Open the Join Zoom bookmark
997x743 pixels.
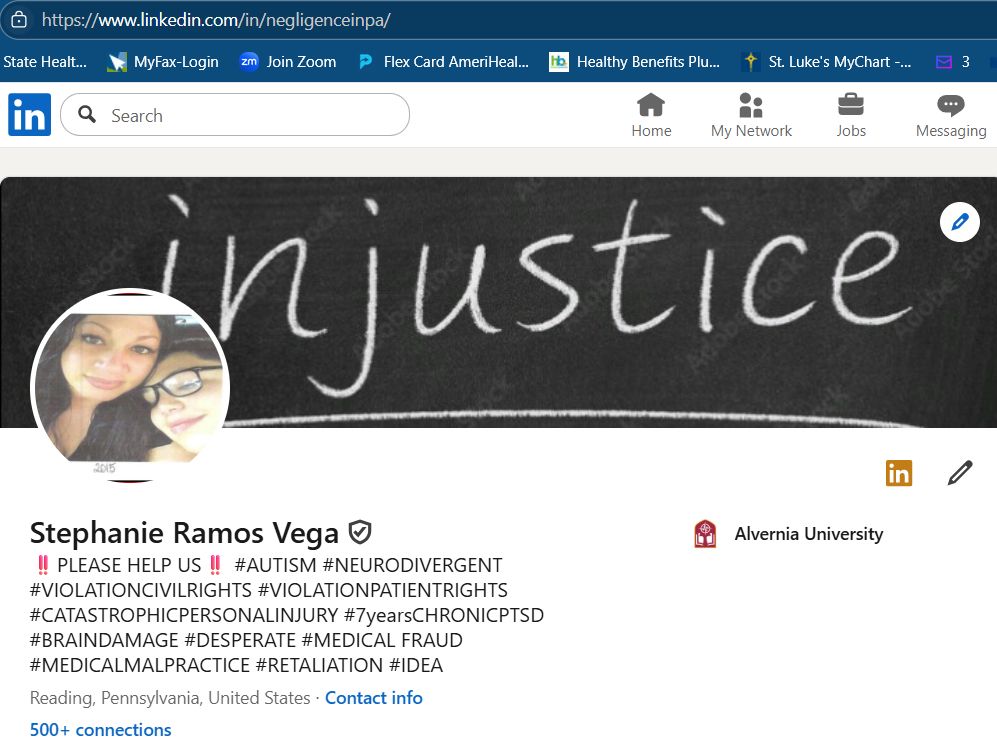point(287,62)
